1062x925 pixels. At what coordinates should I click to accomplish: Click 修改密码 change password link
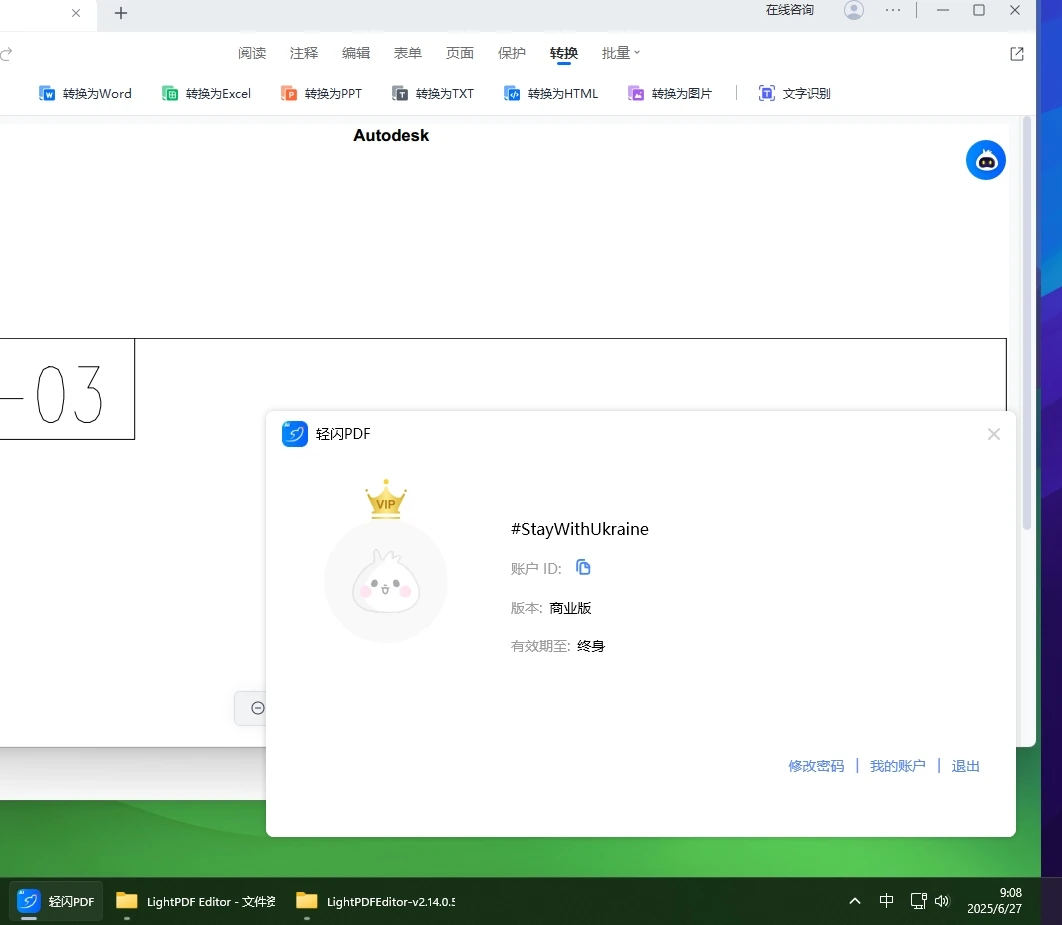(x=816, y=766)
